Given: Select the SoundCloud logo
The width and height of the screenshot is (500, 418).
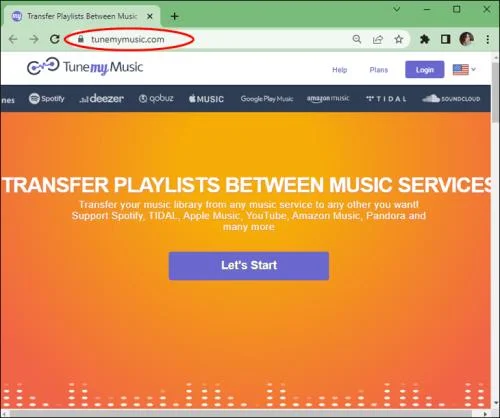Looking at the screenshot, I should [451, 99].
